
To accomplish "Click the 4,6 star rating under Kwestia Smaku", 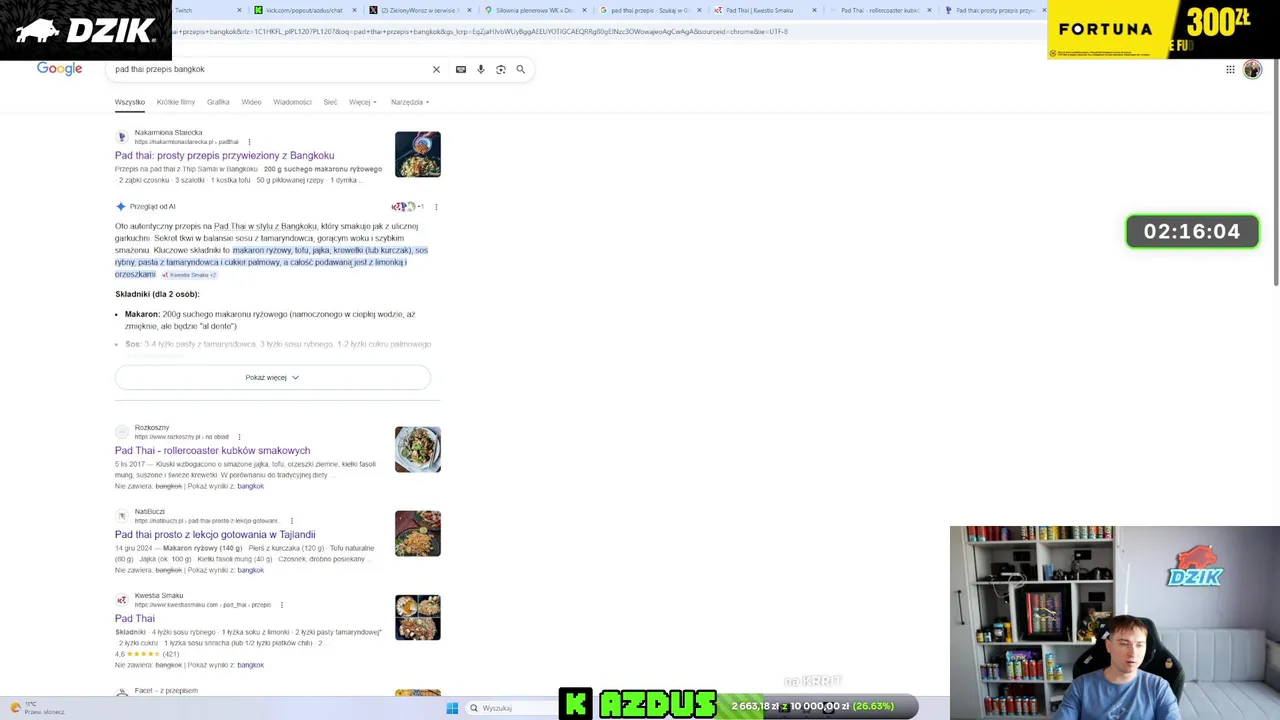I will click(x=147, y=654).
